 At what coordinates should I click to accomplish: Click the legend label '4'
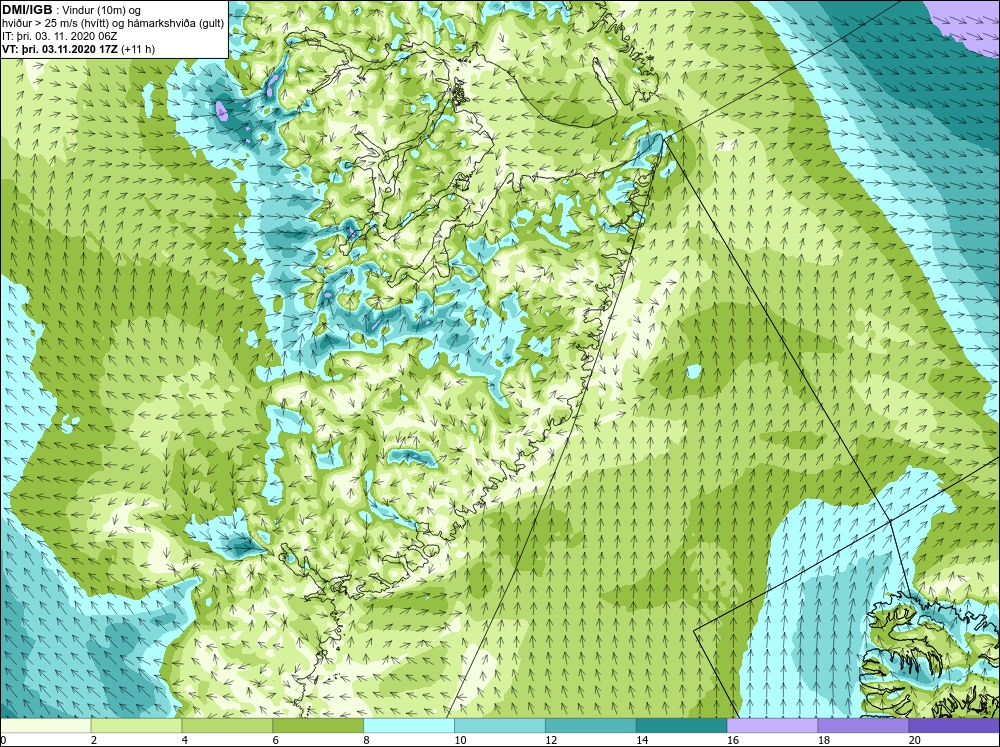(184, 740)
